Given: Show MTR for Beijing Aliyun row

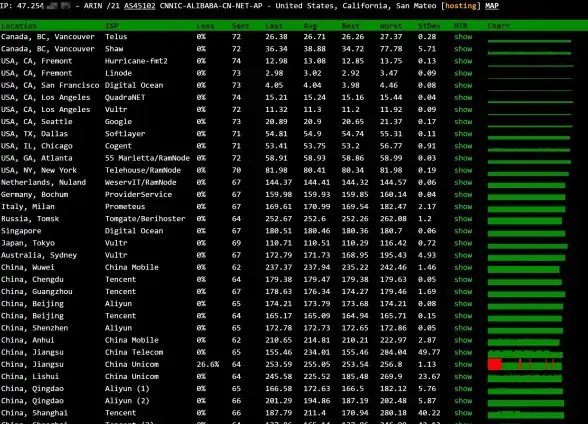Looking at the screenshot, I should pyautogui.click(x=463, y=303).
